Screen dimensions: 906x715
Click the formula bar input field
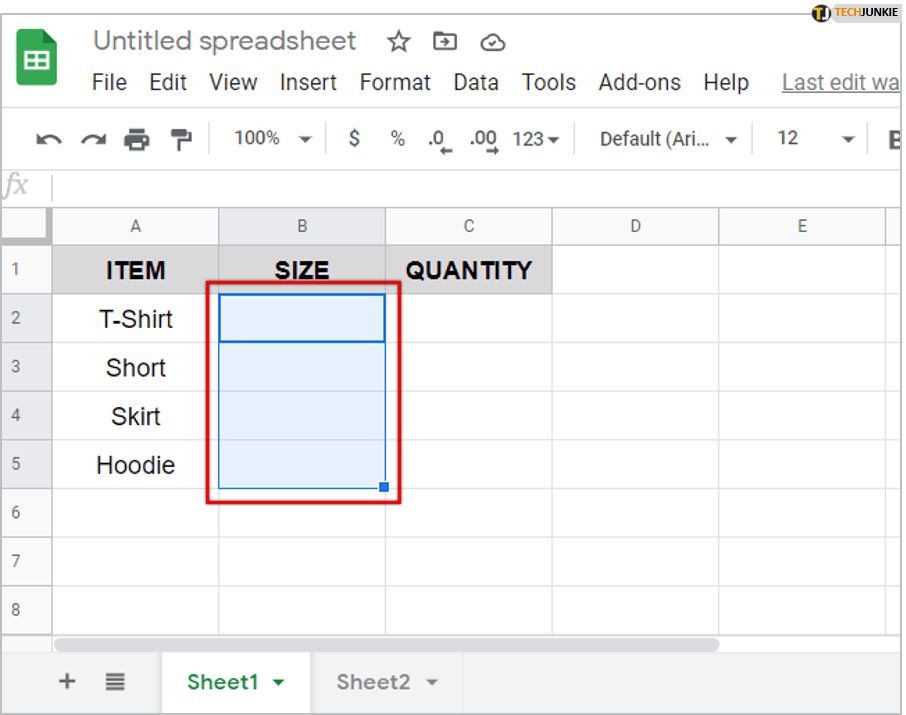[470, 187]
